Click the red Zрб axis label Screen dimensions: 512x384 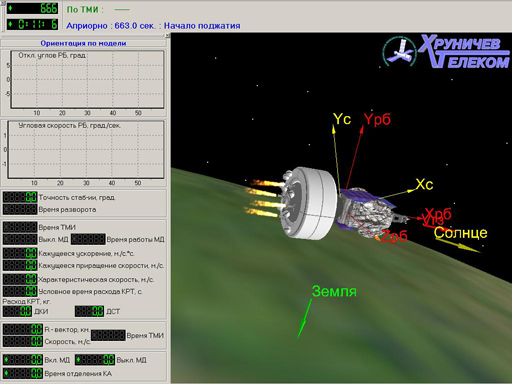(x=394, y=236)
